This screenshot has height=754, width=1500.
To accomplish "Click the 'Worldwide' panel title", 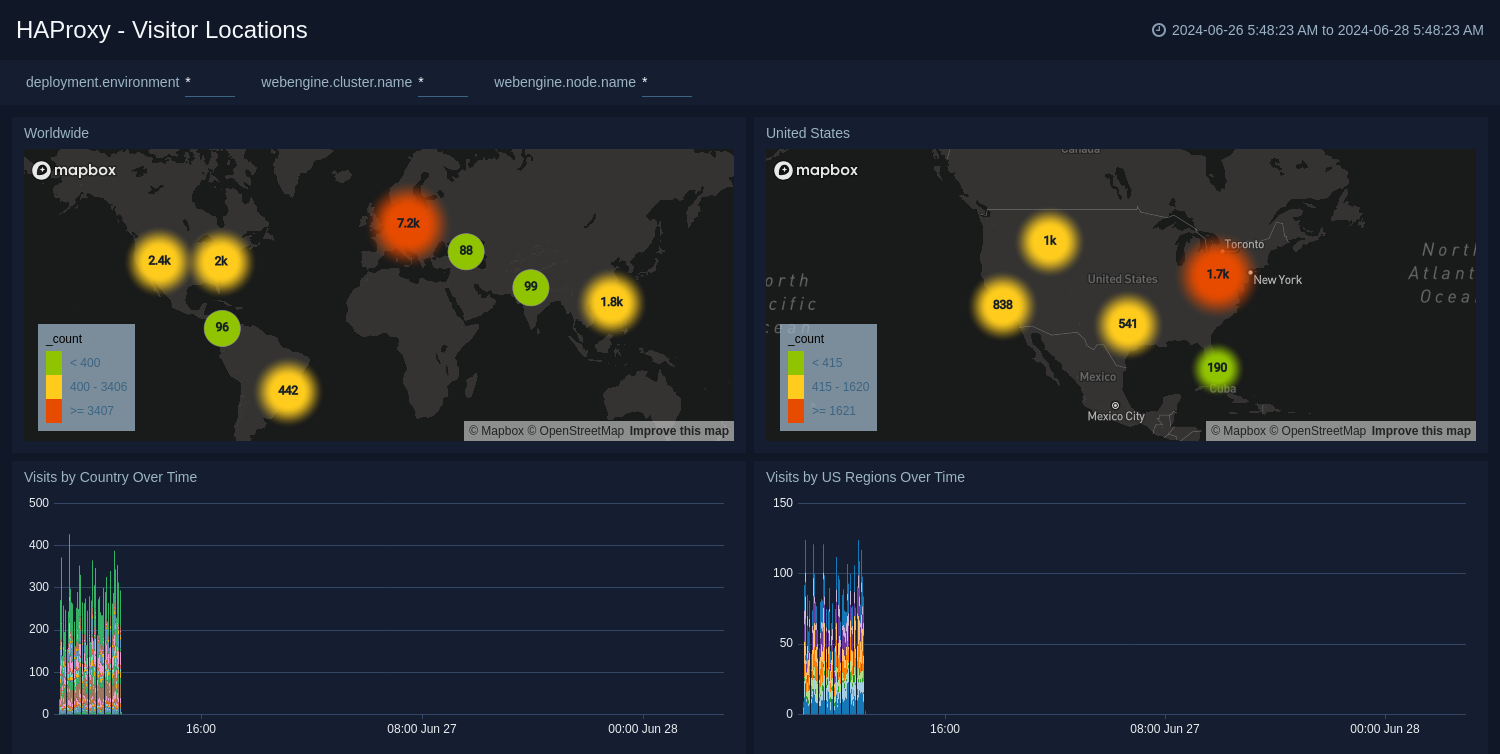I will [56, 133].
